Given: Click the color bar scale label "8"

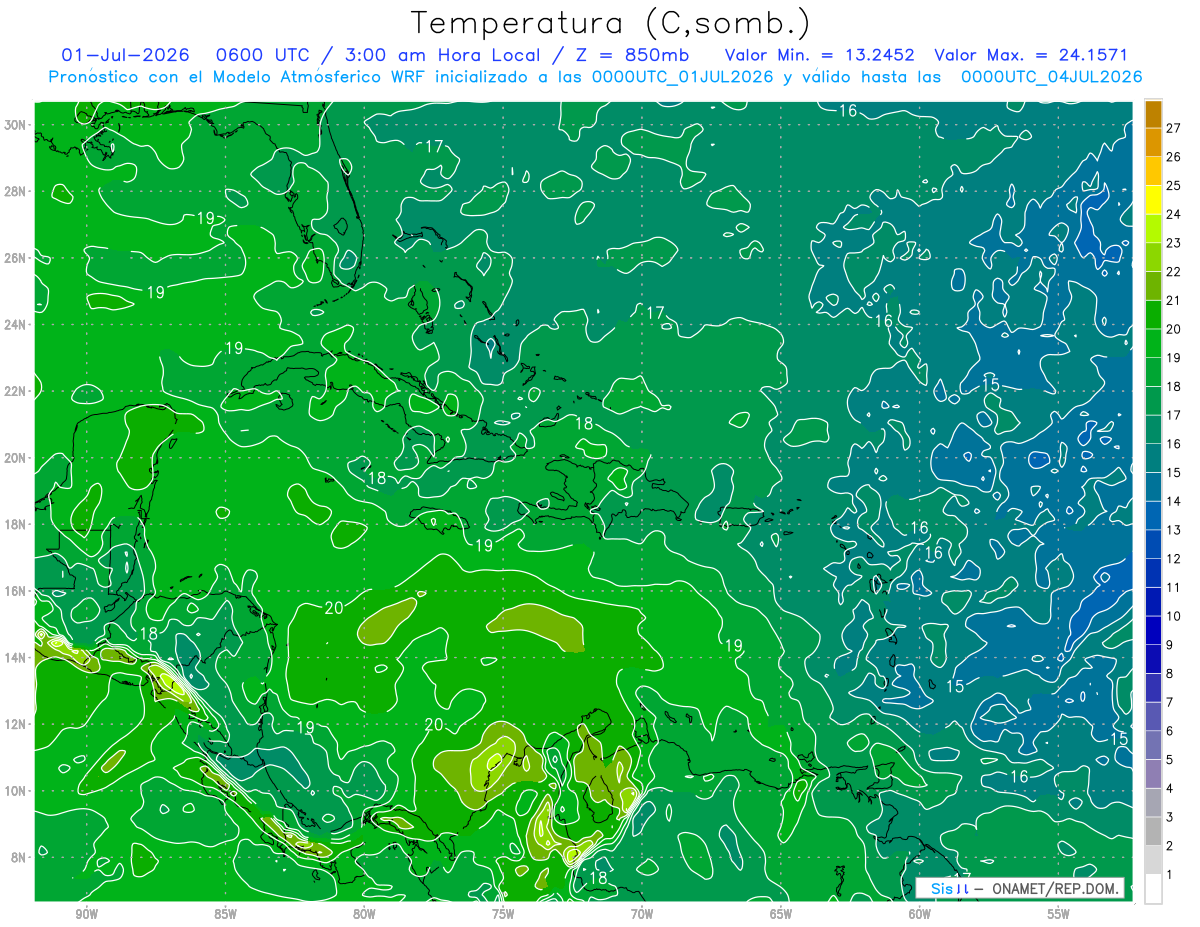Looking at the screenshot, I should point(1170,674).
